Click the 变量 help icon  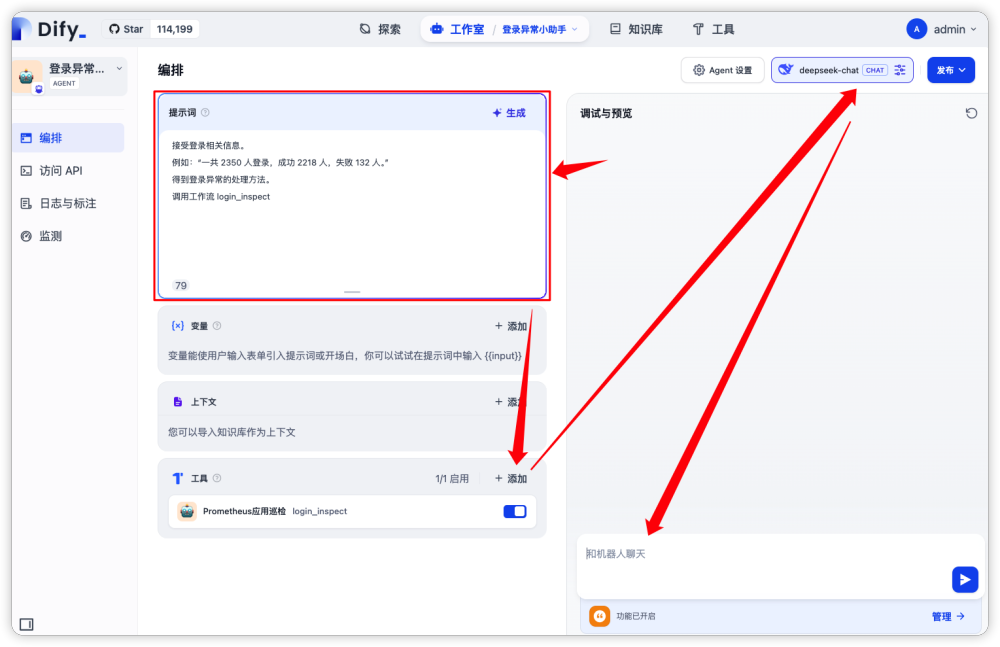coord(217,325)
